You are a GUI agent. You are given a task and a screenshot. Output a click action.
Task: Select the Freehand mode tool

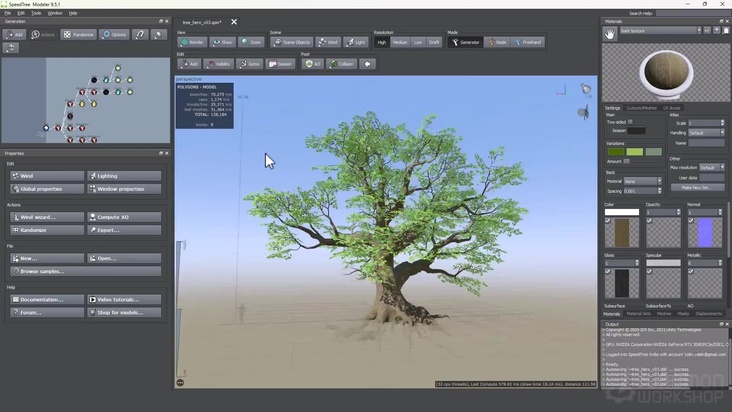528,42
